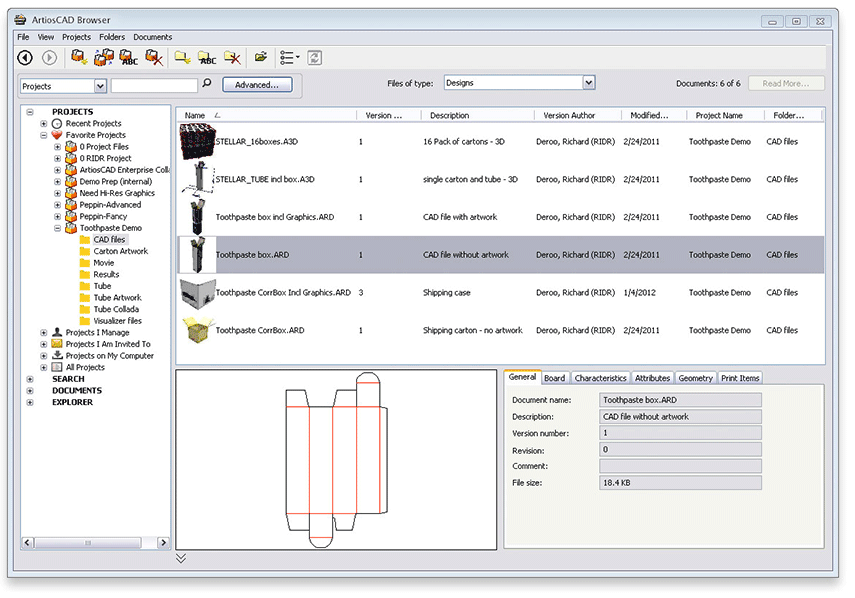Create a new project via toolbar icon
The height and width of the screenshot is (598, 855).
[x=79, y=57]
